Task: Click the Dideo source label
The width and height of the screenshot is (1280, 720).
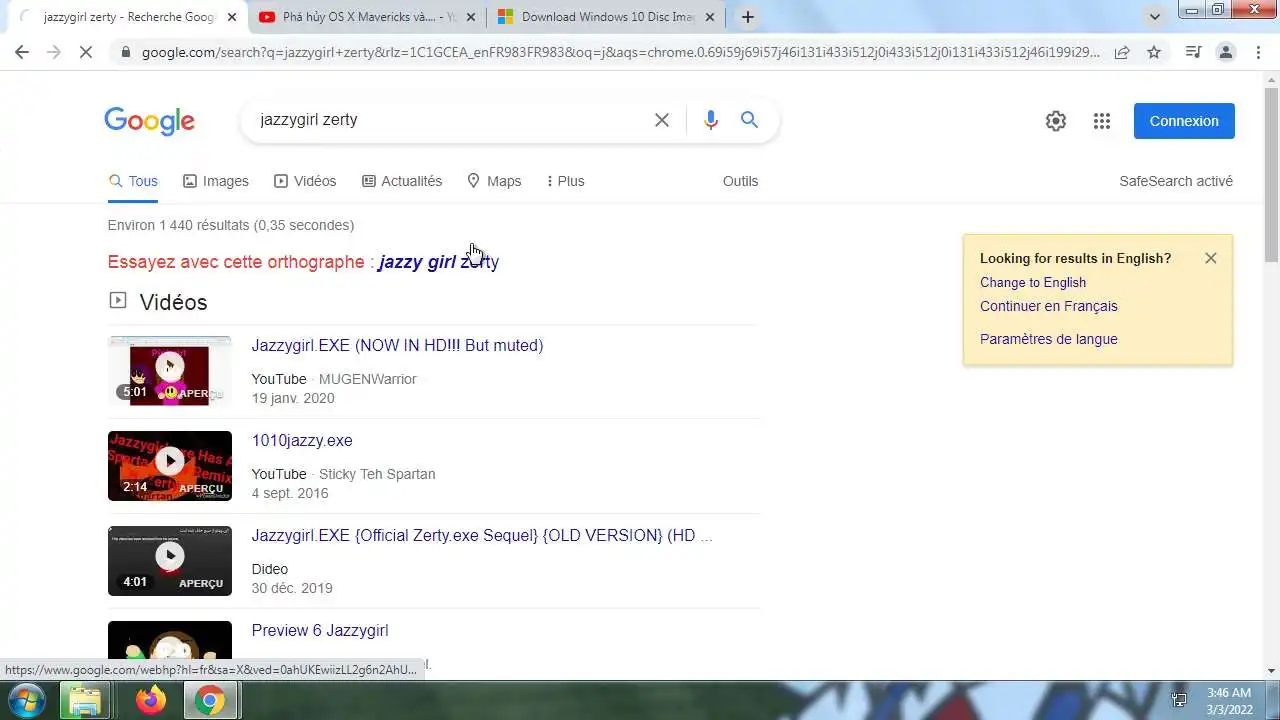Action: click(x=270, y=569)
